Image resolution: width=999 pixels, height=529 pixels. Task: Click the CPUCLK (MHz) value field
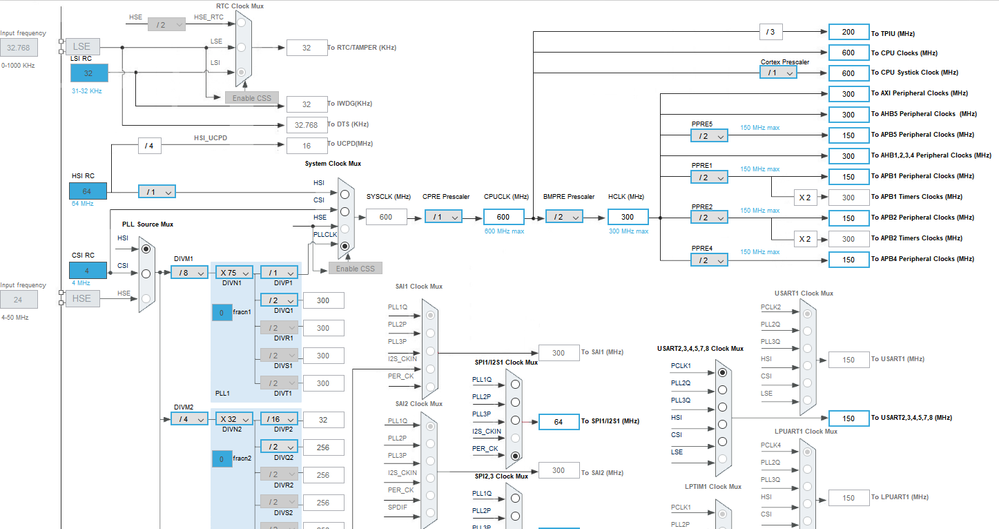coord(503,217)
